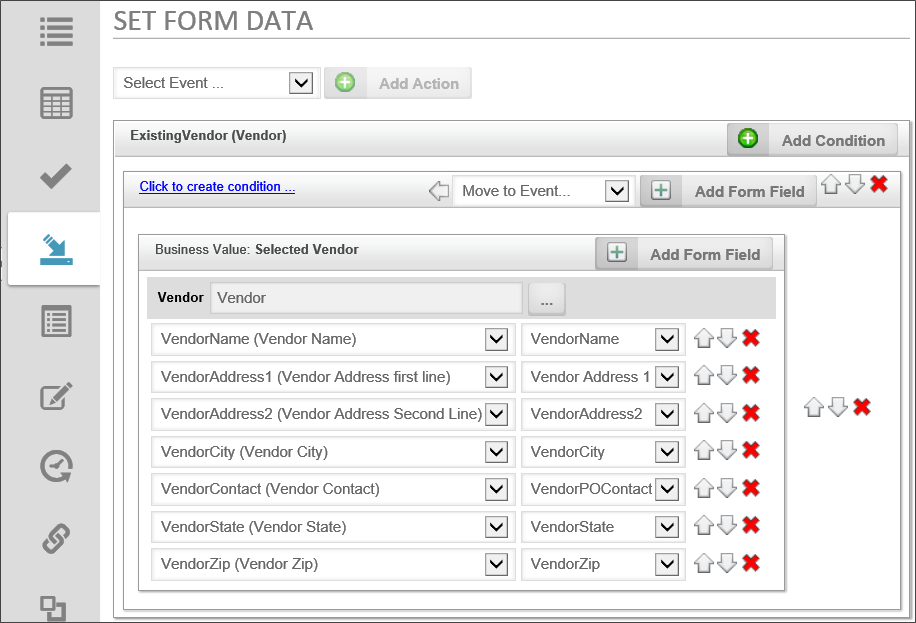This screenshot has width=916, height=623.
Task: Delete the VendorZip field mapping row
Action: tap(751, 564)
